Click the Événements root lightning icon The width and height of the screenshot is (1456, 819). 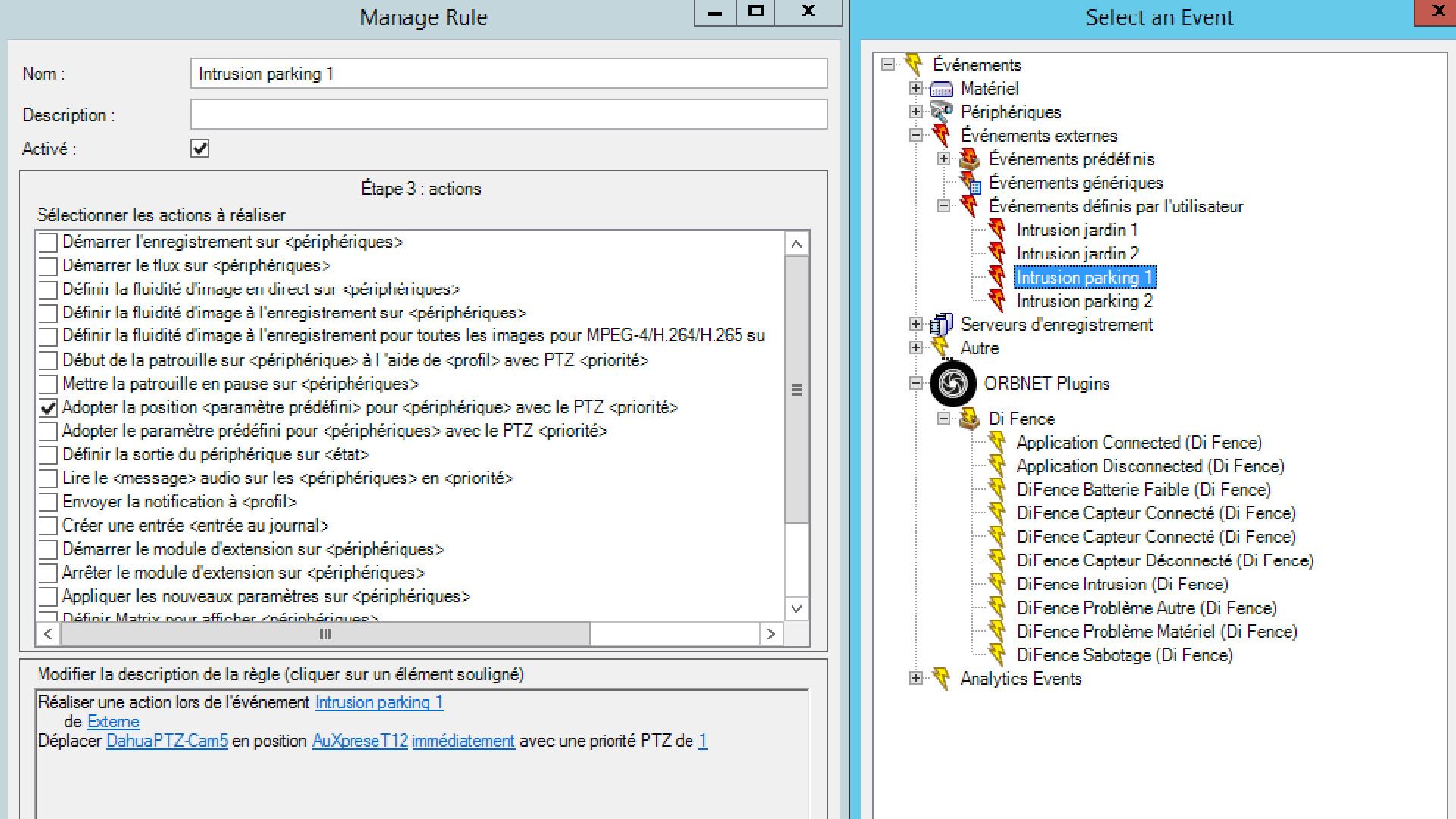[x=914, y=64]
